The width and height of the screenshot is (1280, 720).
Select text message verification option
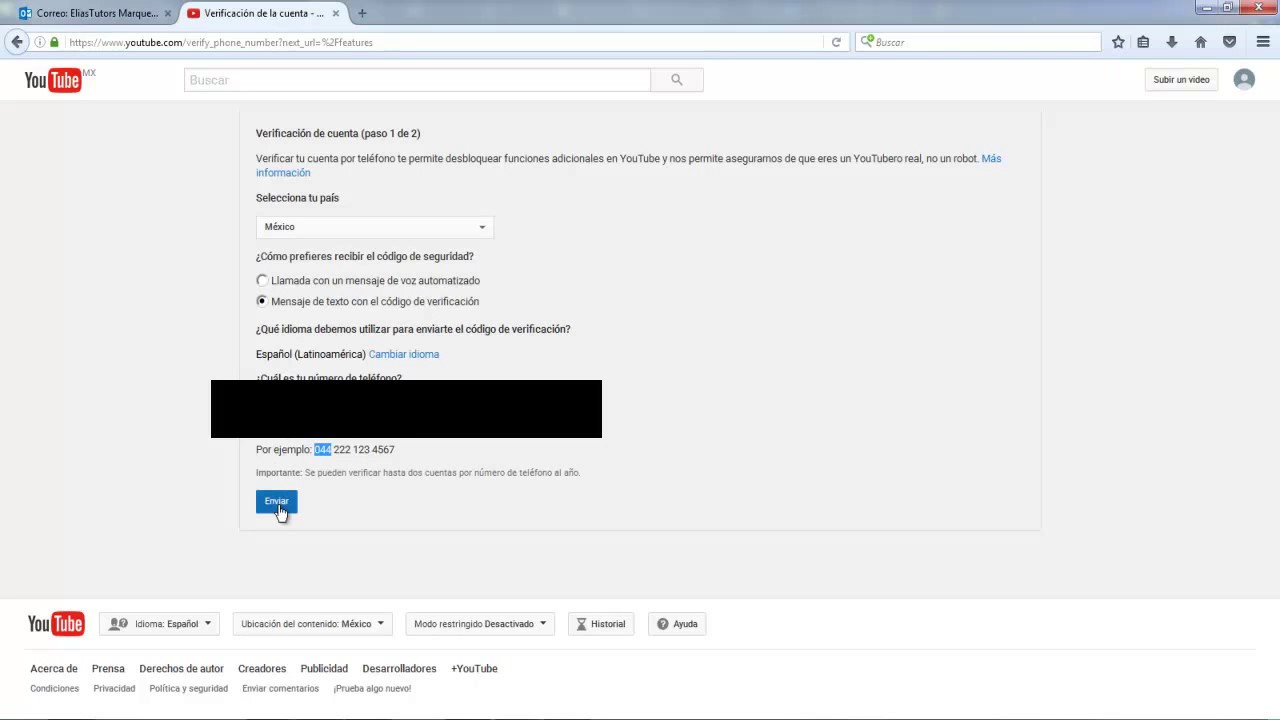262,301
